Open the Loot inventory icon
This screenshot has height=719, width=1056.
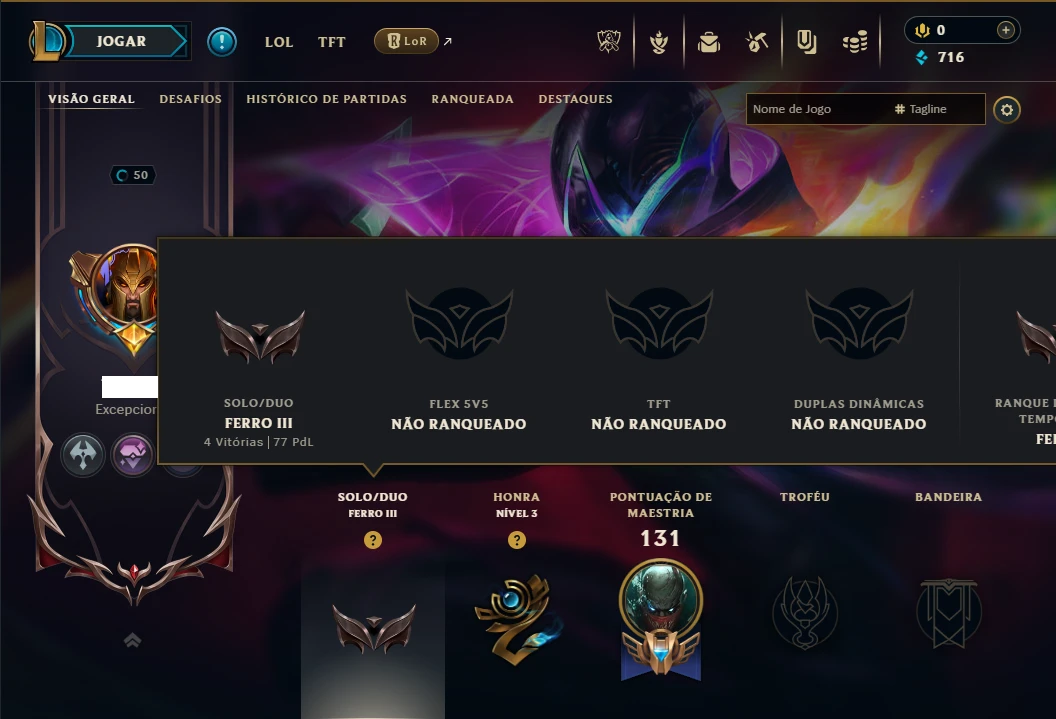(806, 42)
